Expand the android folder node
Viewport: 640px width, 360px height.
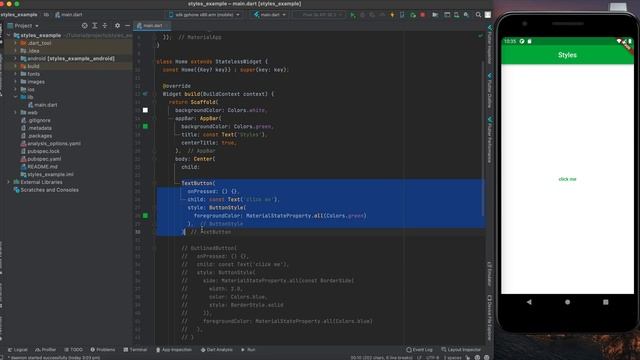point(16,58)
